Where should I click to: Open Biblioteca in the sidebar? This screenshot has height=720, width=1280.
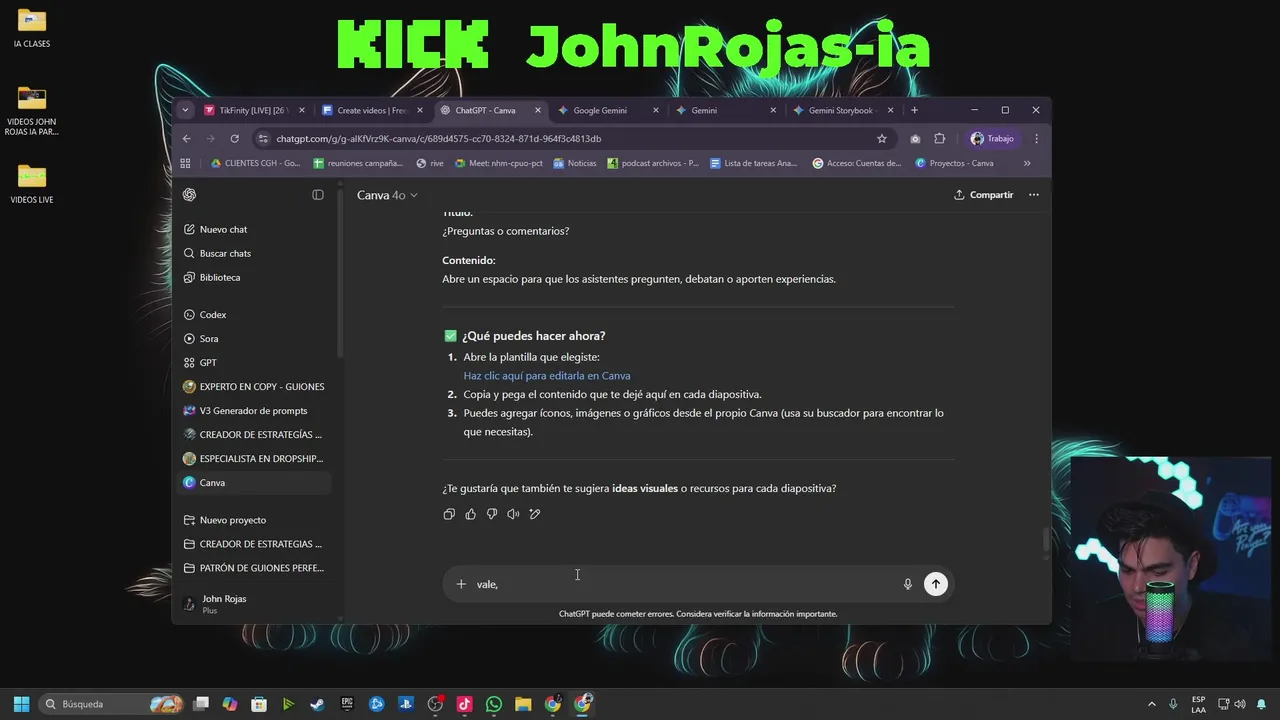220,277
